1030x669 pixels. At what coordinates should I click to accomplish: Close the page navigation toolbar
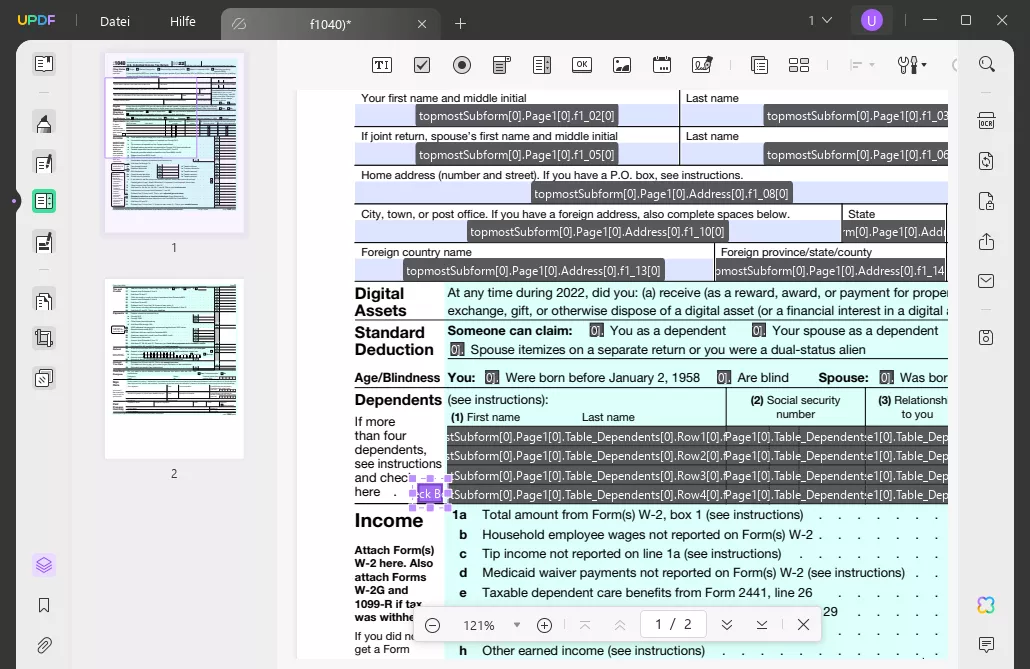803,624
